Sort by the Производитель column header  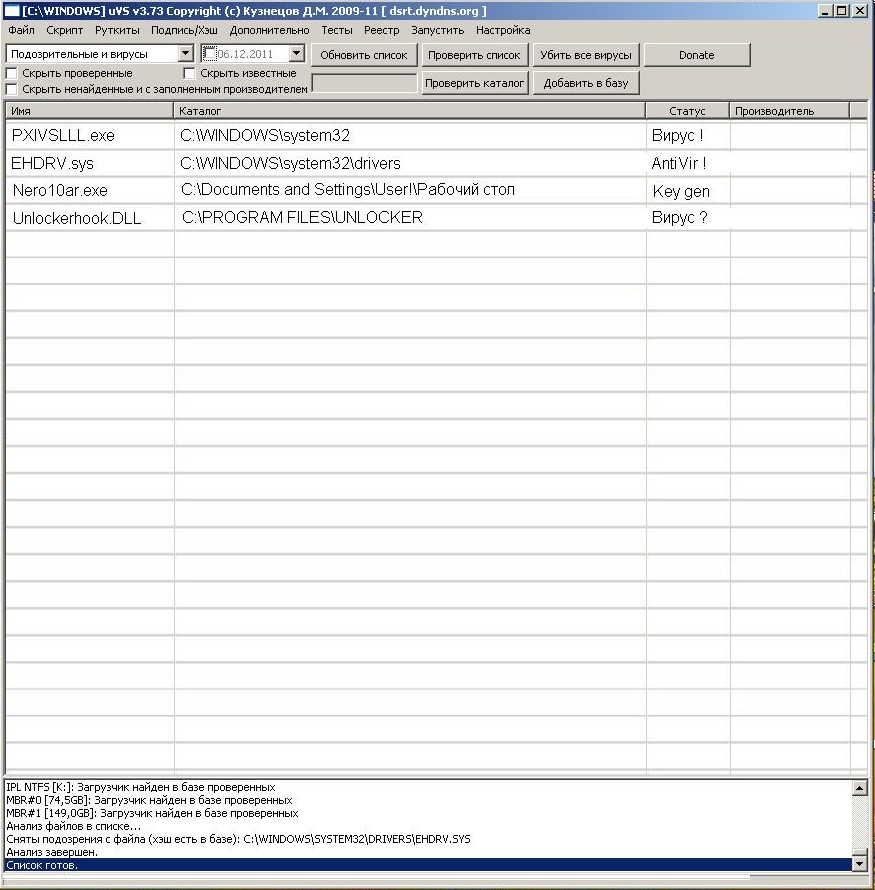click(789, 111)
